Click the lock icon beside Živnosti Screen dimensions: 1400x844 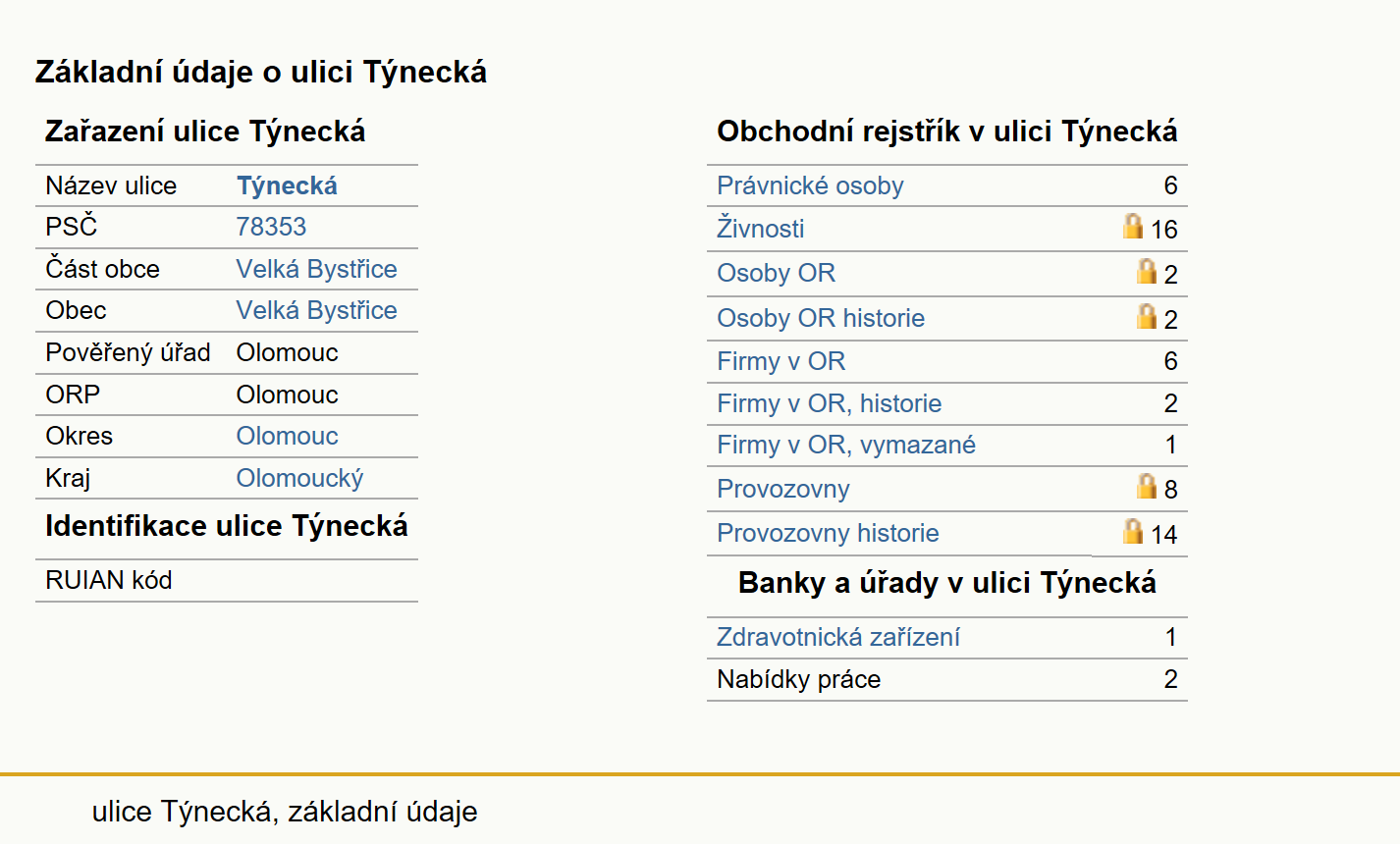[x=1133, y=226]
